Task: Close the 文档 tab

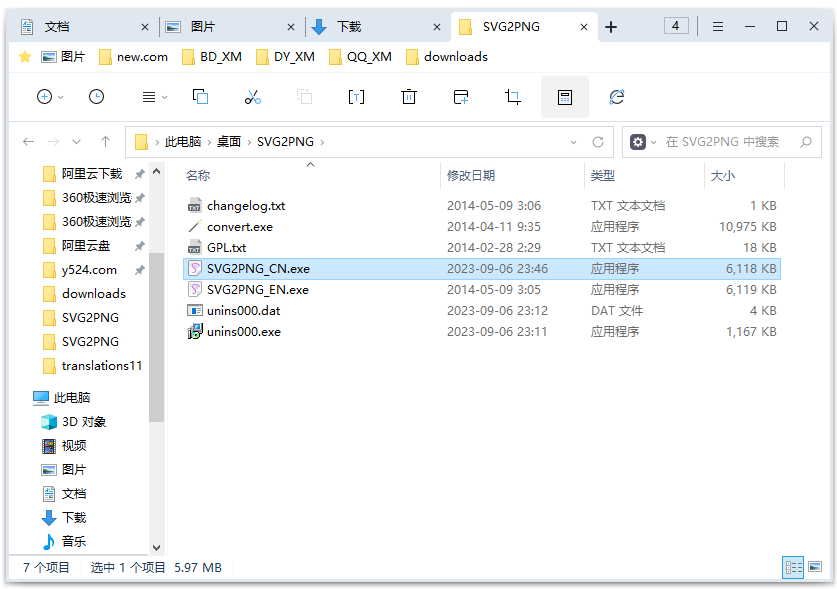Action: click(x=145, y=27)
